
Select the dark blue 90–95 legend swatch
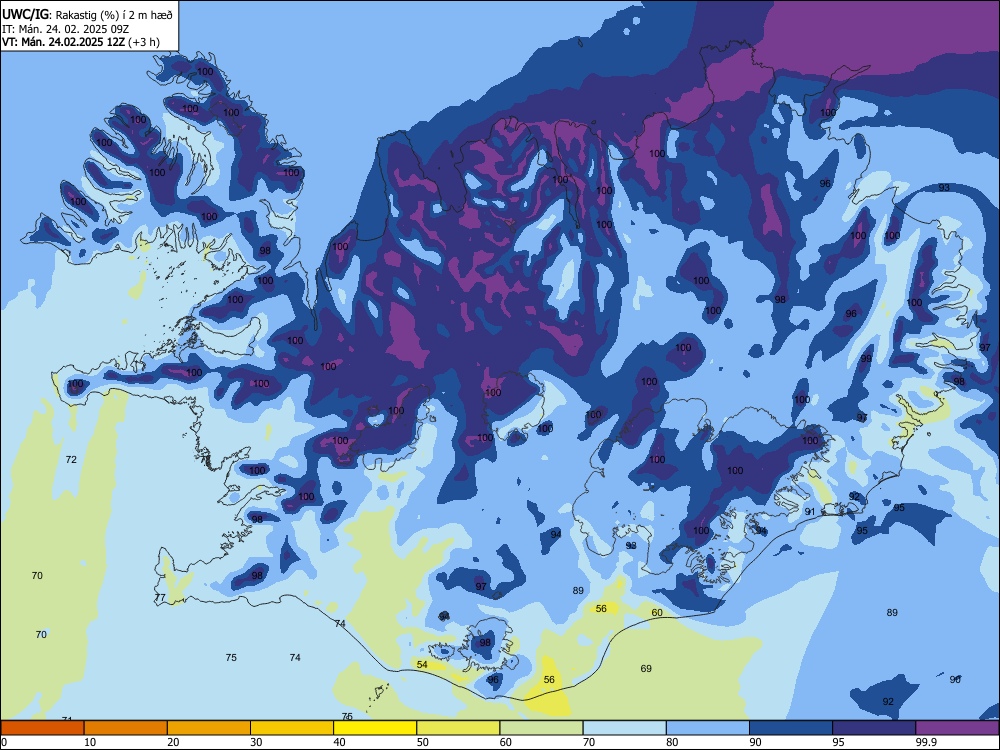coord(791,728)
